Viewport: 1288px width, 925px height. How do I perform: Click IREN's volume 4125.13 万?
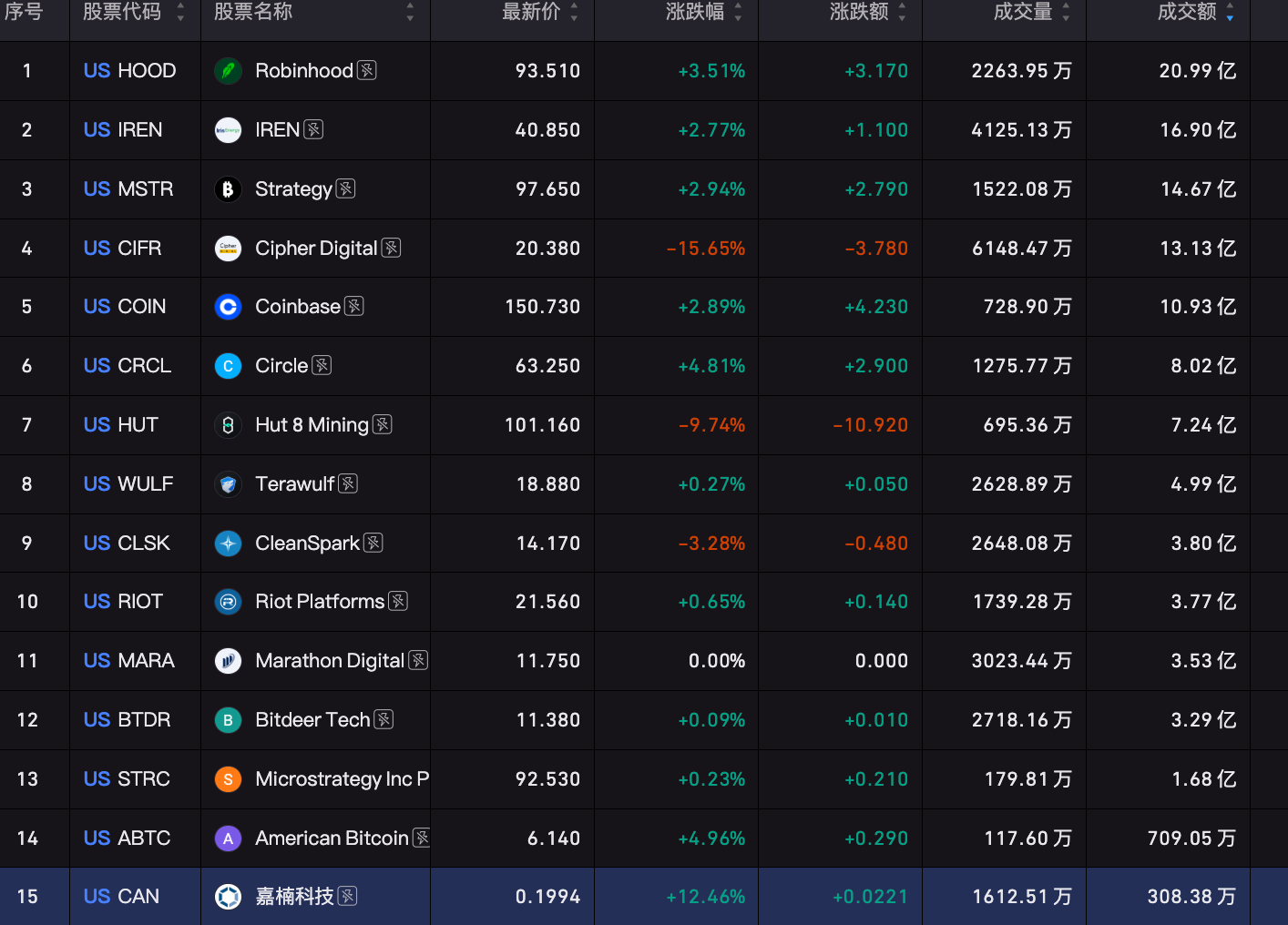pos(1022,130)
